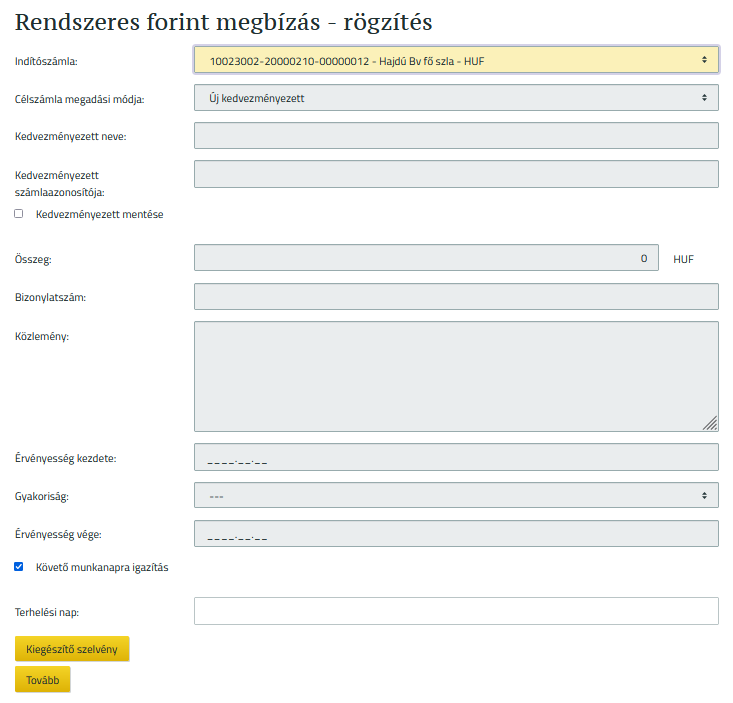Expand the Célszámla megadási módja selector
Viewport: 733px width, 703px height.
456,98
